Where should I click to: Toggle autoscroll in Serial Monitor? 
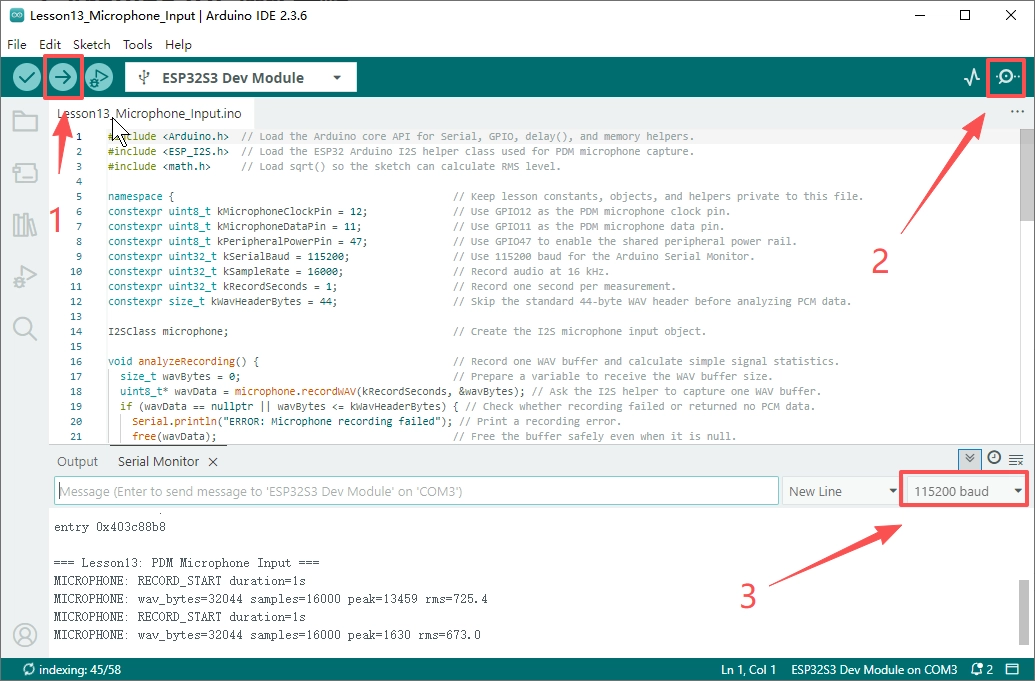[969, 459]
